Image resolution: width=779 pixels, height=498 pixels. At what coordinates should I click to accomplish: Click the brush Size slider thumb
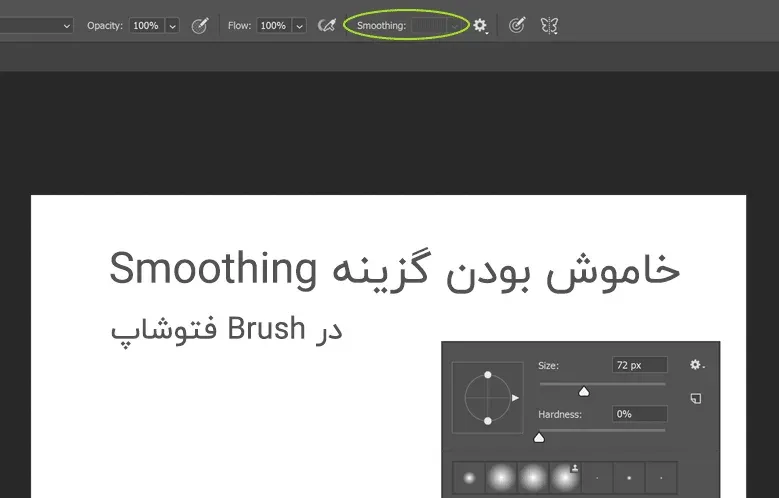[584, 392]
